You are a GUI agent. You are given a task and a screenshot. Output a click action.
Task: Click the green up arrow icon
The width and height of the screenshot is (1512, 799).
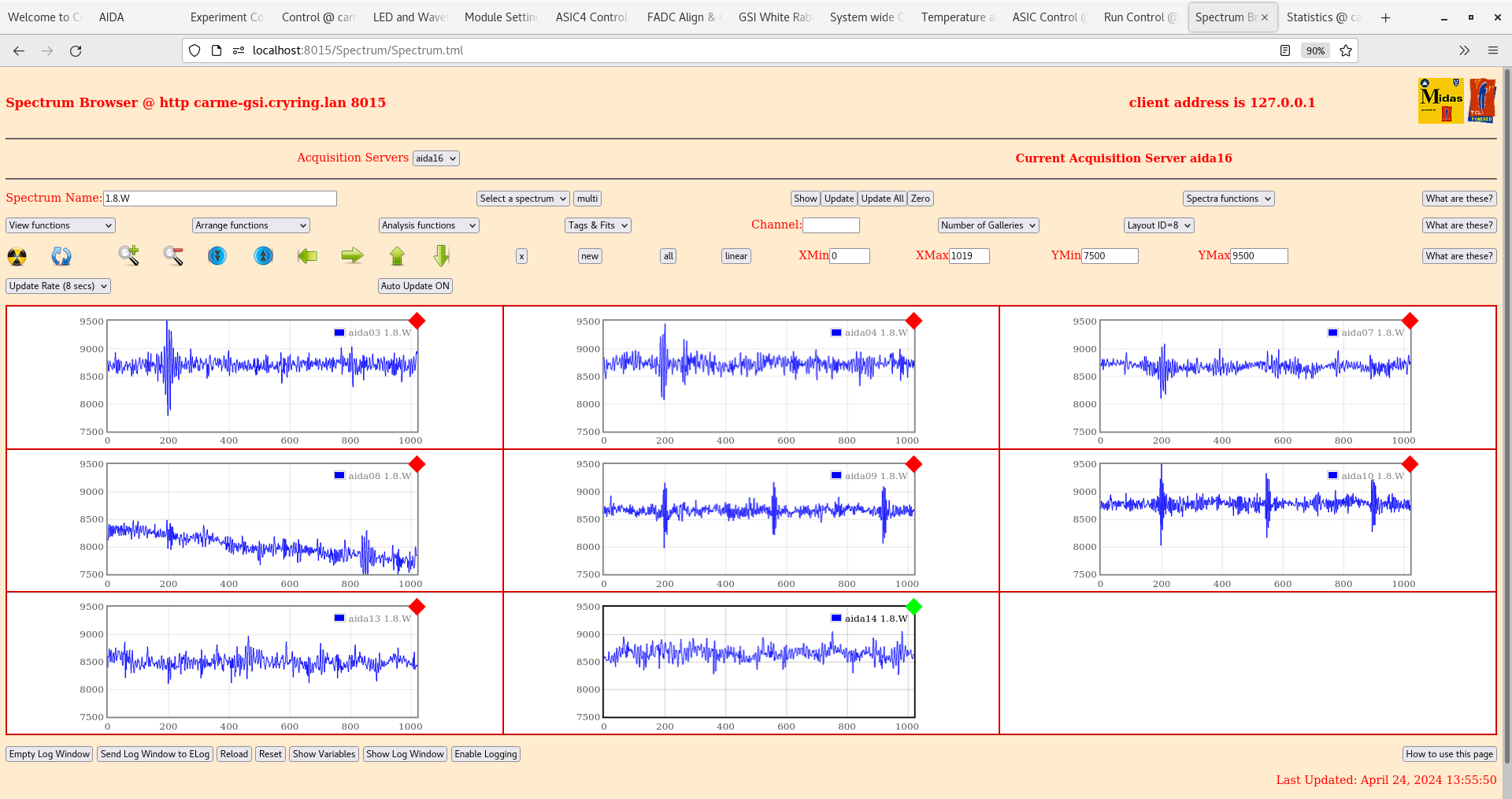tap(397, 256)
